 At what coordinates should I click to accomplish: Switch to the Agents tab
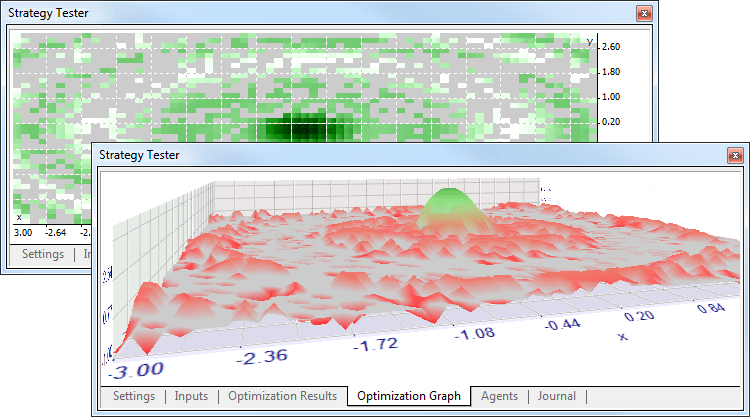499,396
